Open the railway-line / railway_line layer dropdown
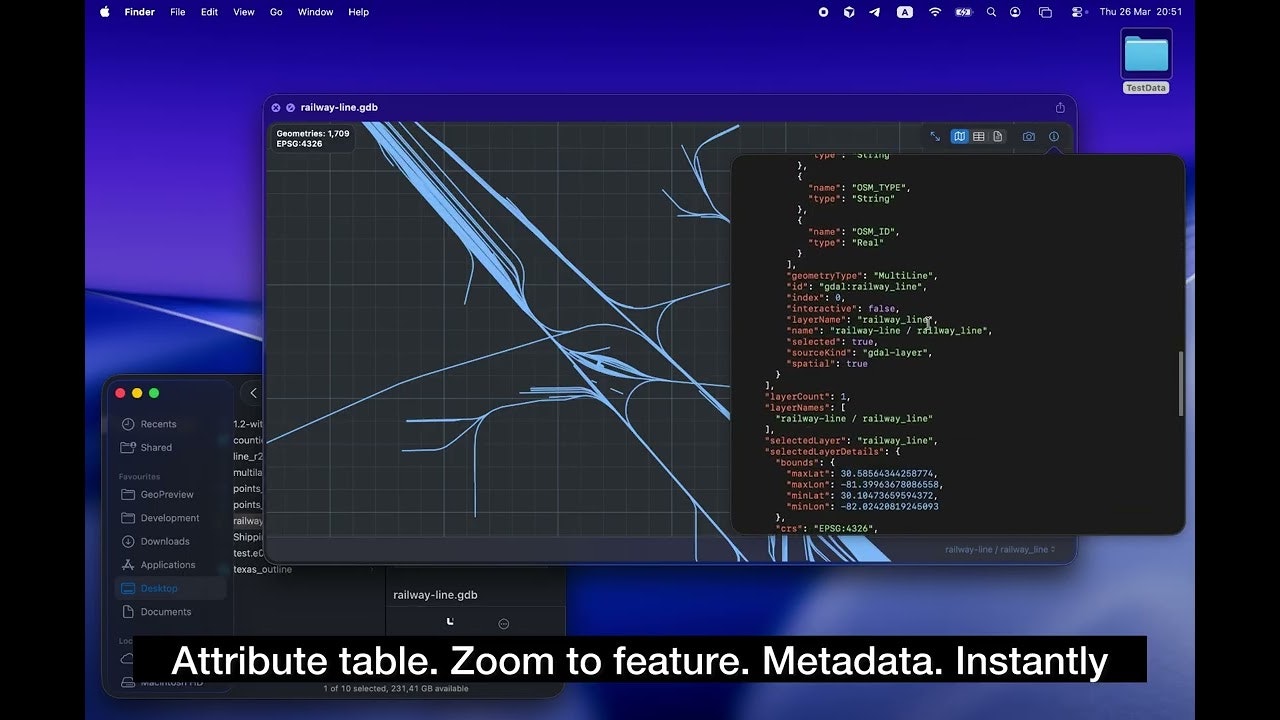 click(1000, 549)
